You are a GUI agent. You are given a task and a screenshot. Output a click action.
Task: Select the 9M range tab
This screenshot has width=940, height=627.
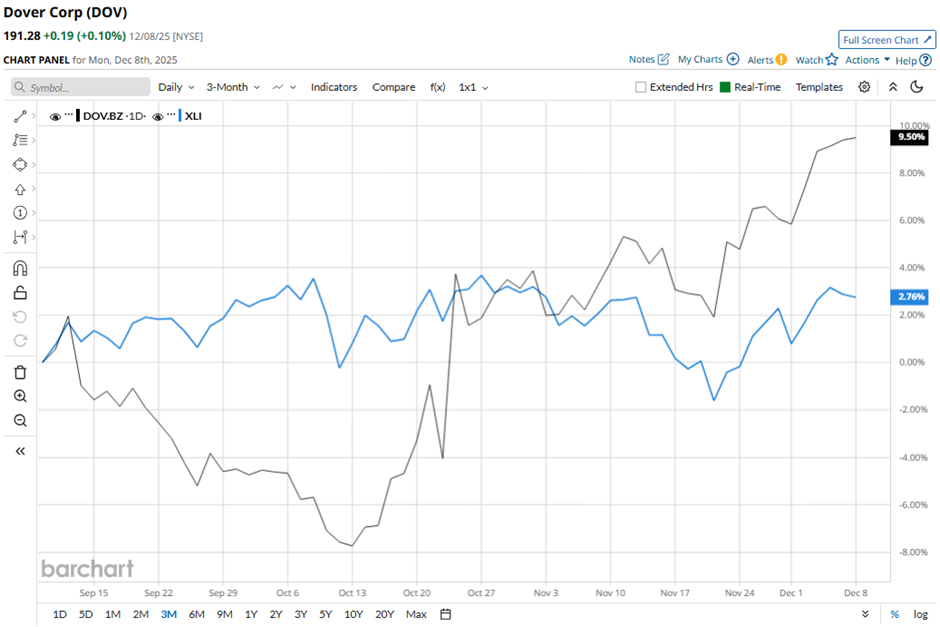tap(224, 614)
